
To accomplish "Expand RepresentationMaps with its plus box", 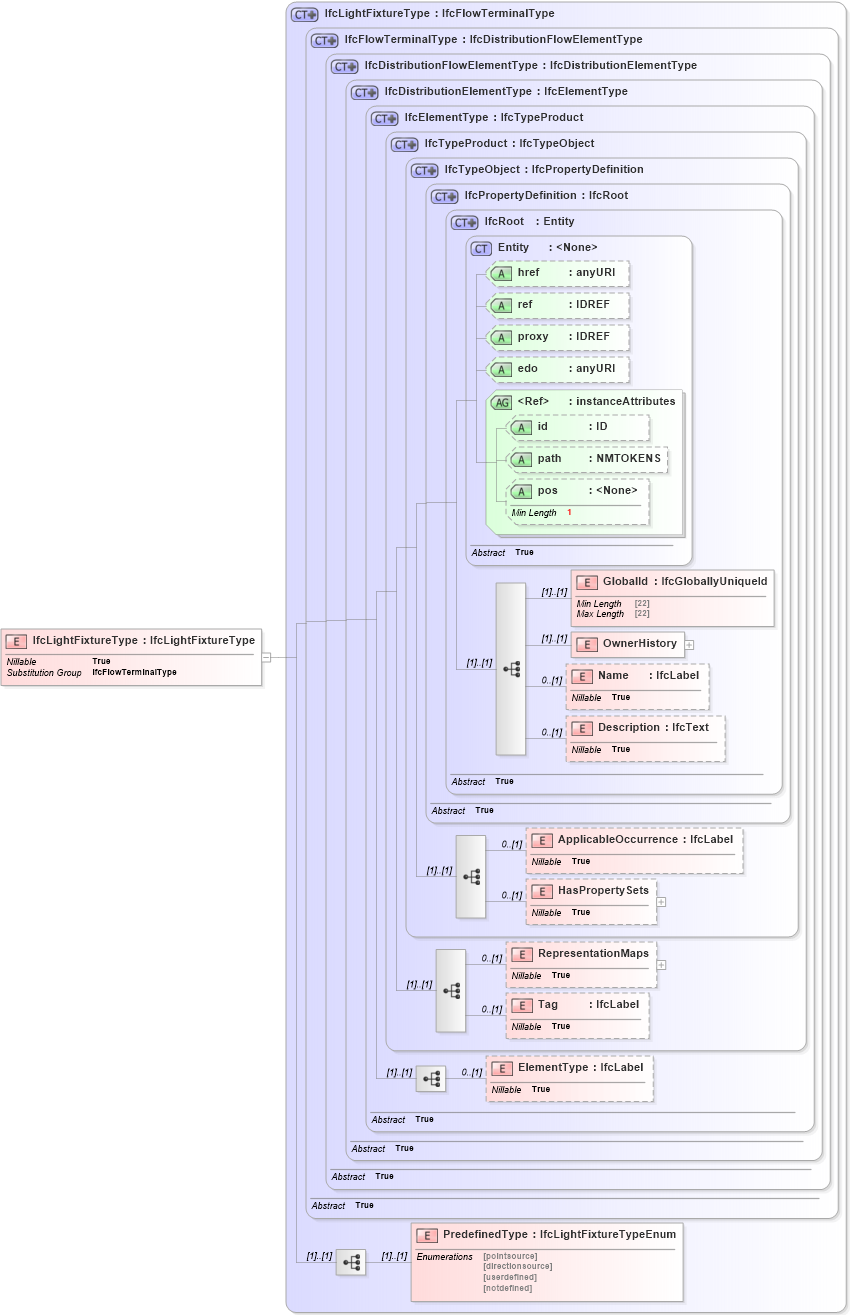I will point(662,964).
